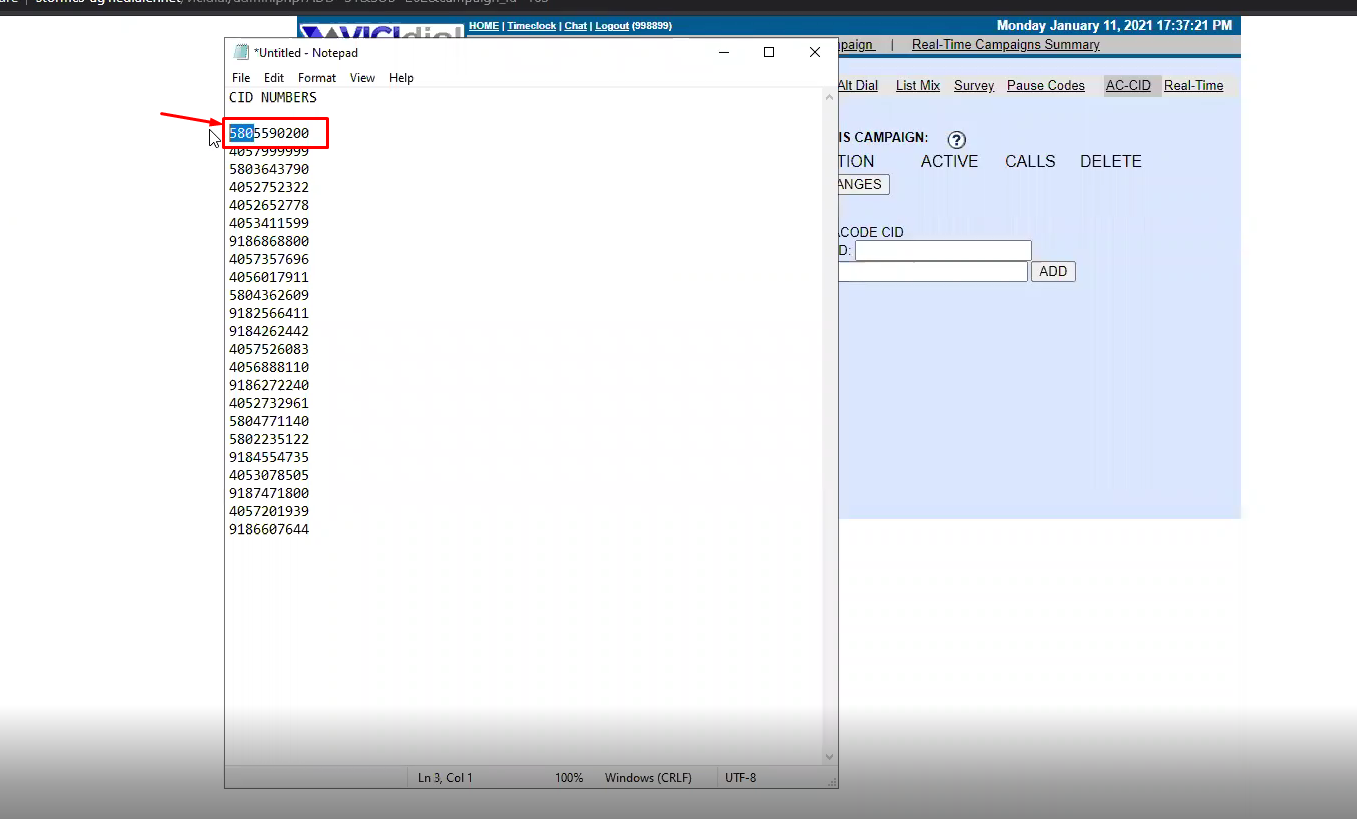Click the number 5804771140

(269, 421)
